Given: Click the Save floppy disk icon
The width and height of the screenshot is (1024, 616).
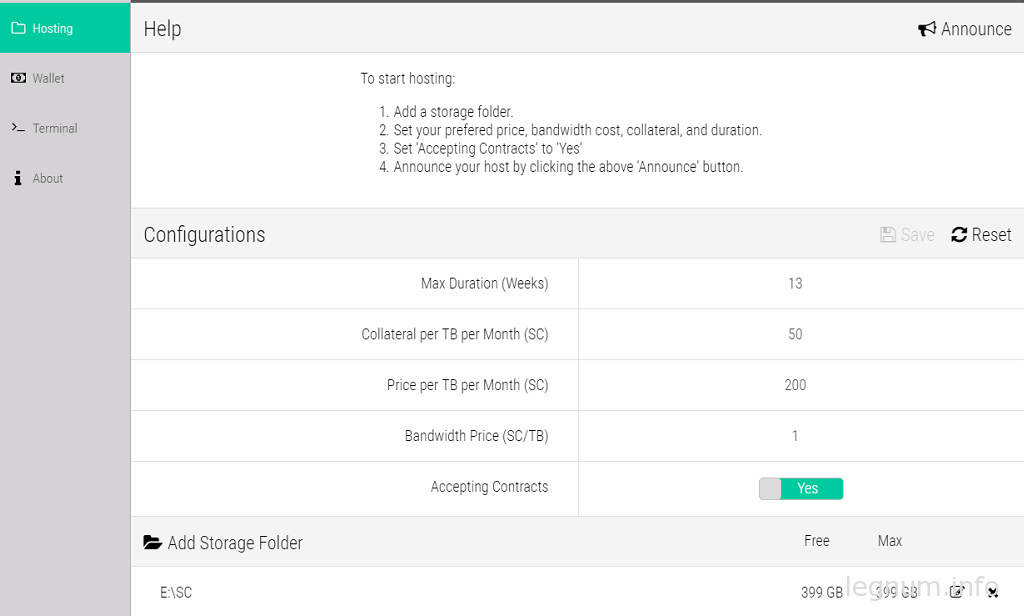Looking at the screenshot, I should click(x=888, y=235).
